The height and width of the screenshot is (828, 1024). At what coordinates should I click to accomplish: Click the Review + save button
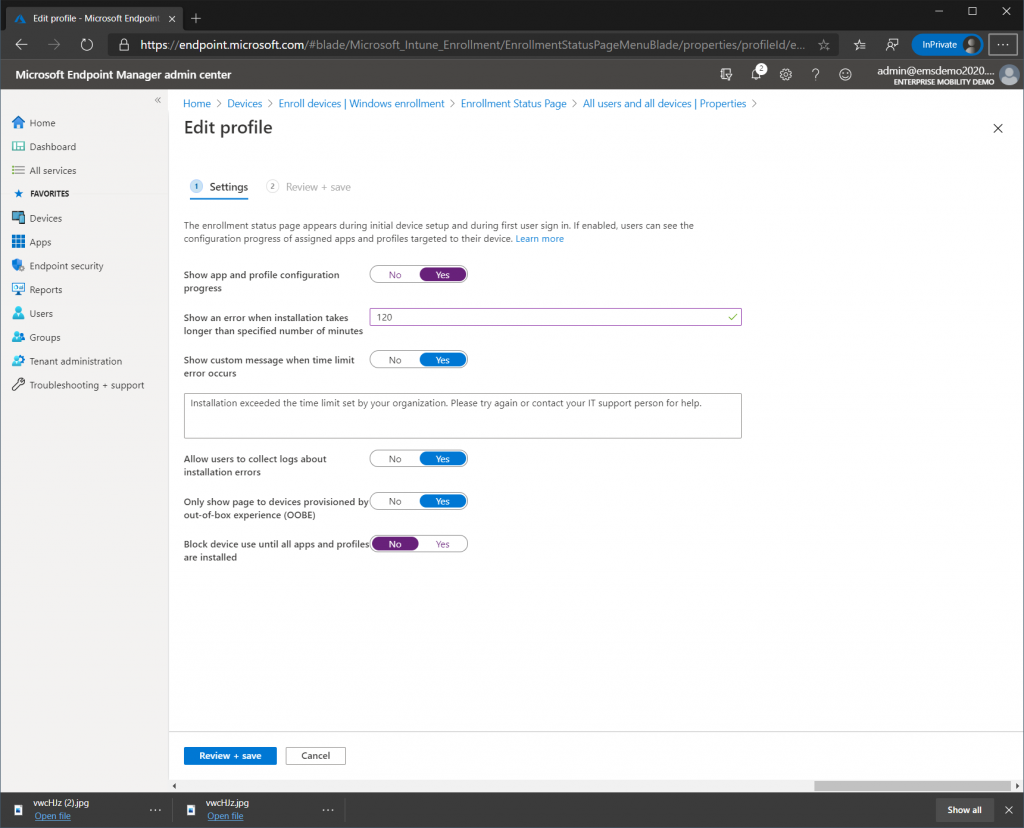tap(230, 756)
